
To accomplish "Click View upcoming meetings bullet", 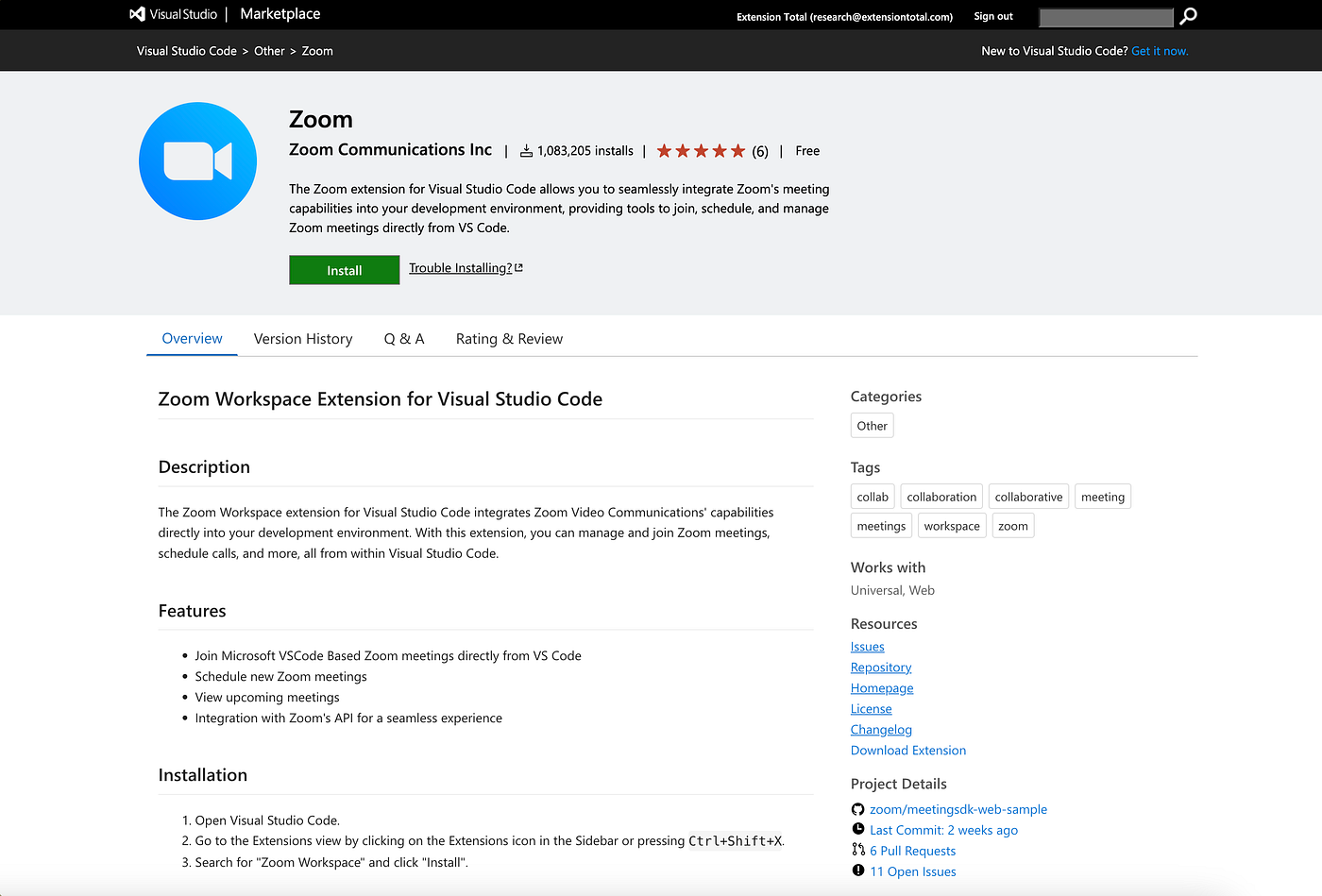I will point(267,698).
